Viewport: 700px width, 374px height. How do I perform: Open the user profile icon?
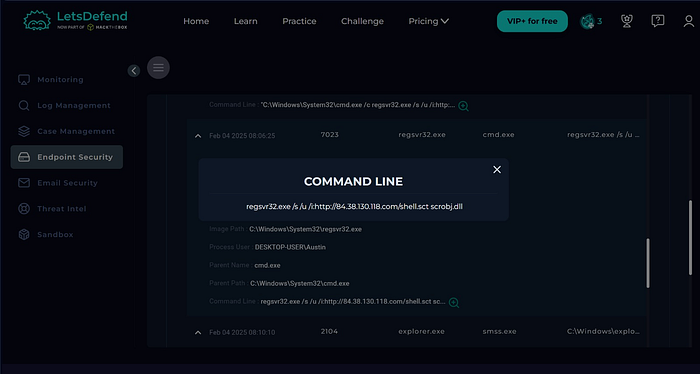point(689,21)
